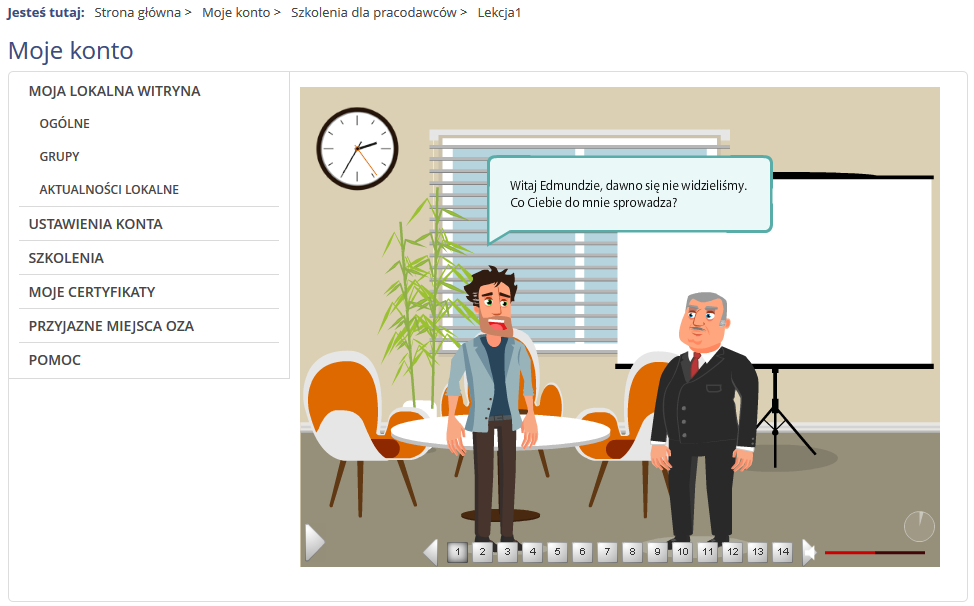Follow Strona główna breadcrumb link
Screen dimensions: 974x606
pyautogui.click(x=138, y=12)
